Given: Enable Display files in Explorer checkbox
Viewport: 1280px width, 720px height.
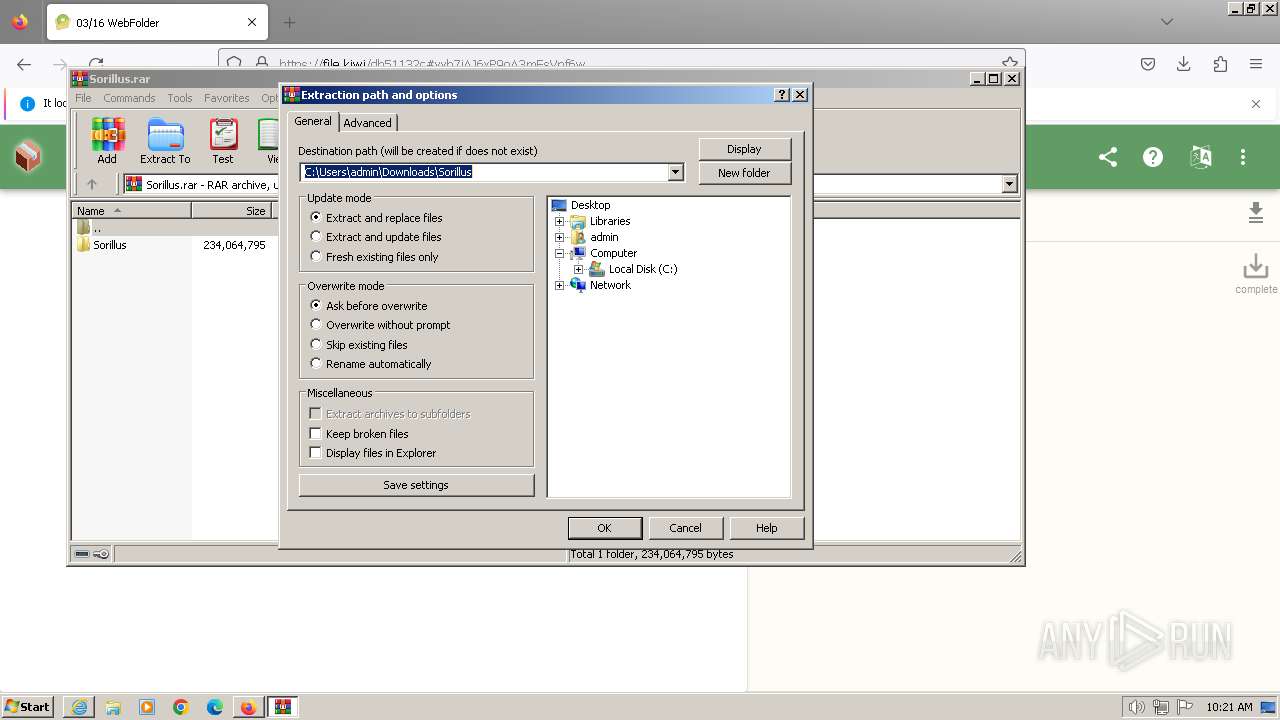Looking at the screenshot, I should (315, 453).
